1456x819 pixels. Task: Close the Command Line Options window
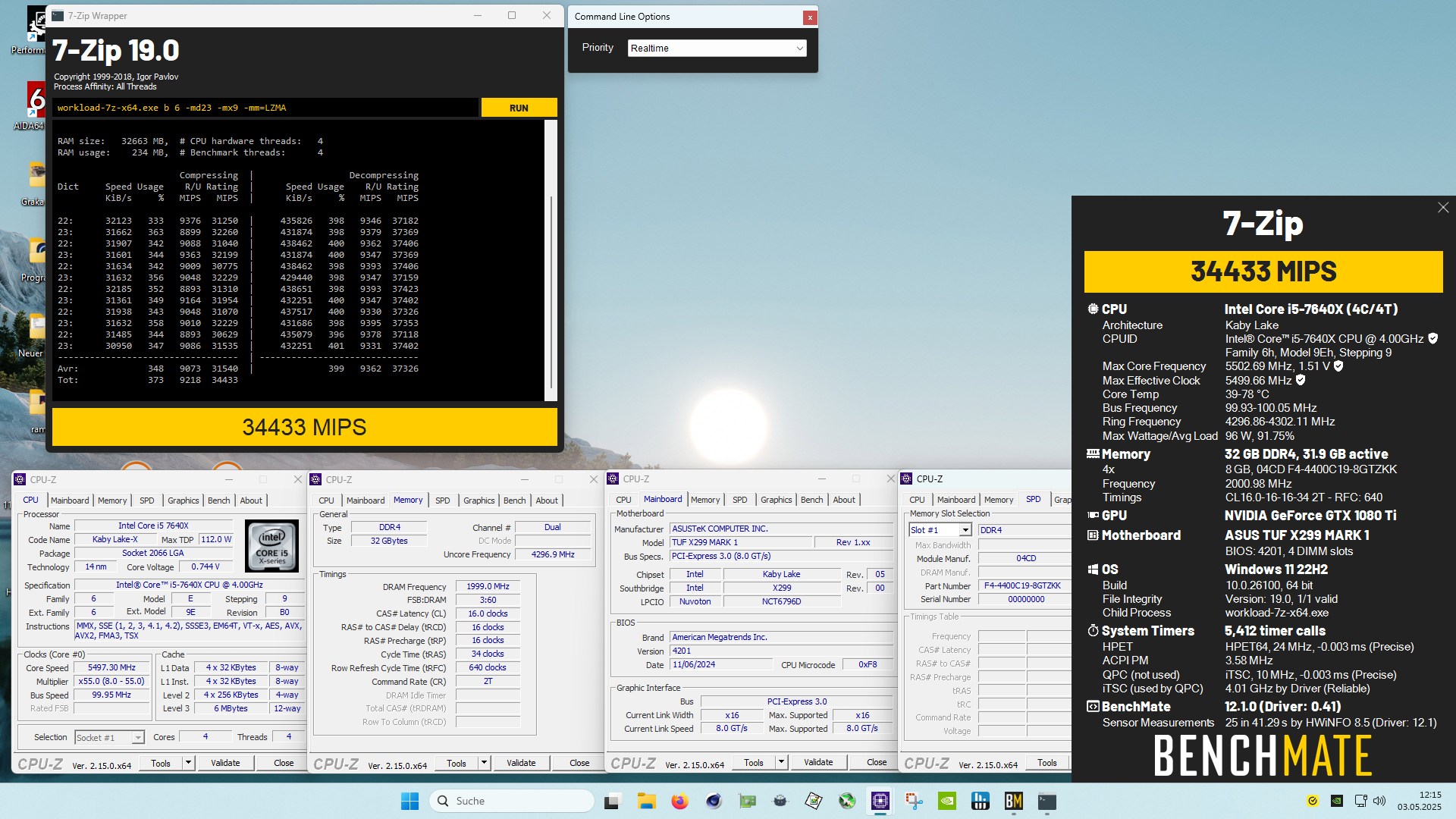(810, 17)
